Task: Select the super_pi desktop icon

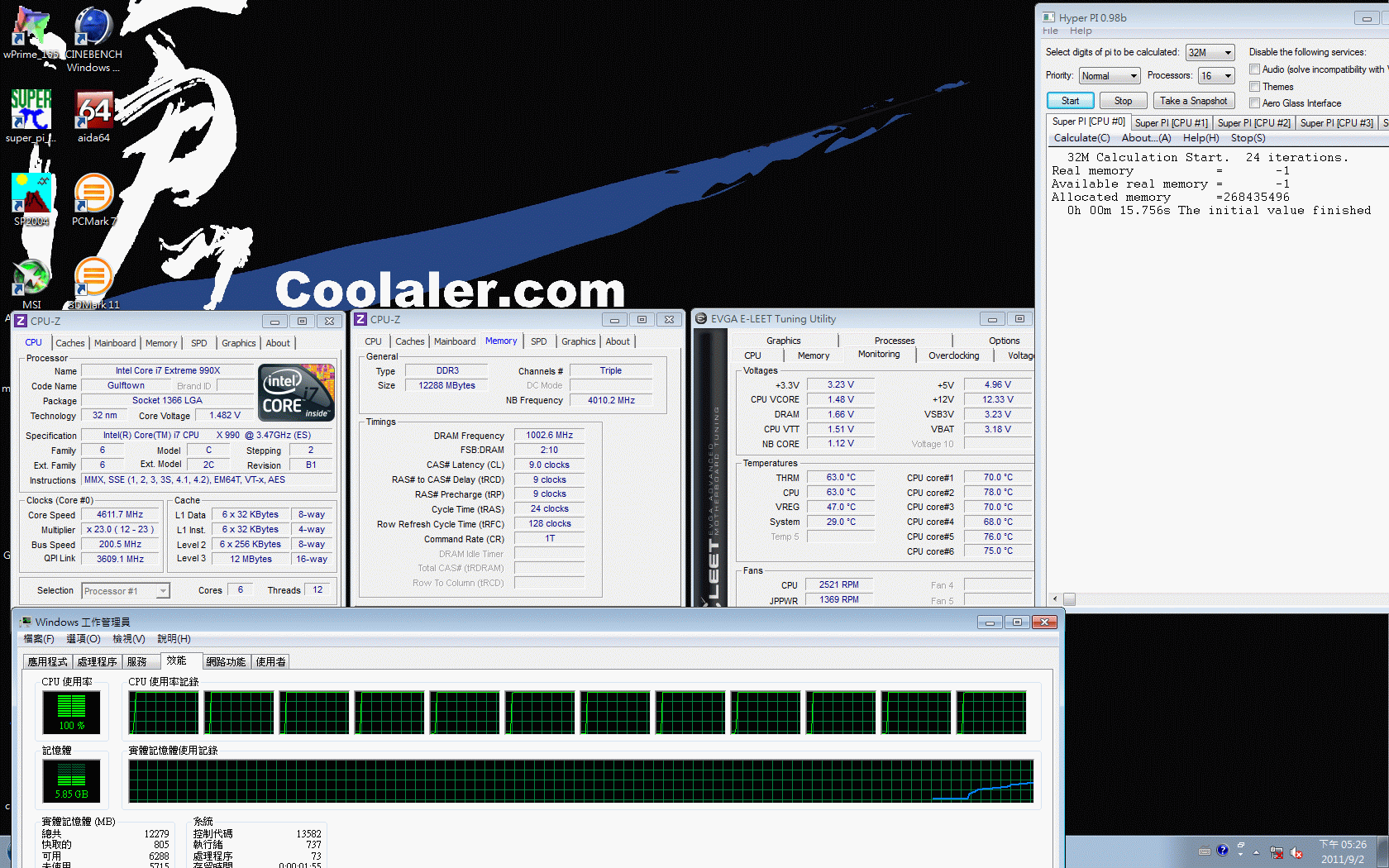Action: (31, 116)
